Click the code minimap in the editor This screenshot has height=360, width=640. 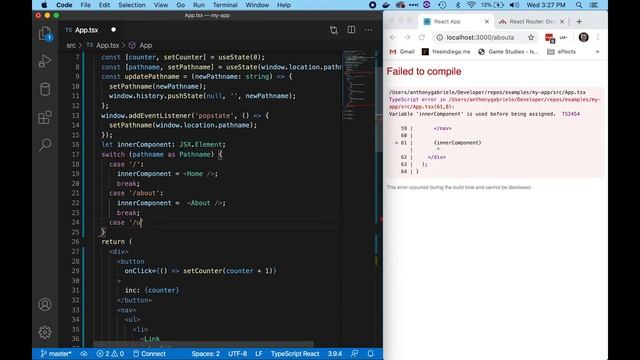[358, 86]
